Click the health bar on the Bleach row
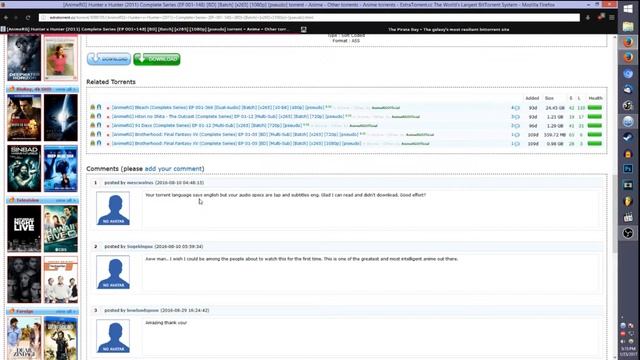The height and width of the screenshot is (360, 640). click(x=595, y=108)
